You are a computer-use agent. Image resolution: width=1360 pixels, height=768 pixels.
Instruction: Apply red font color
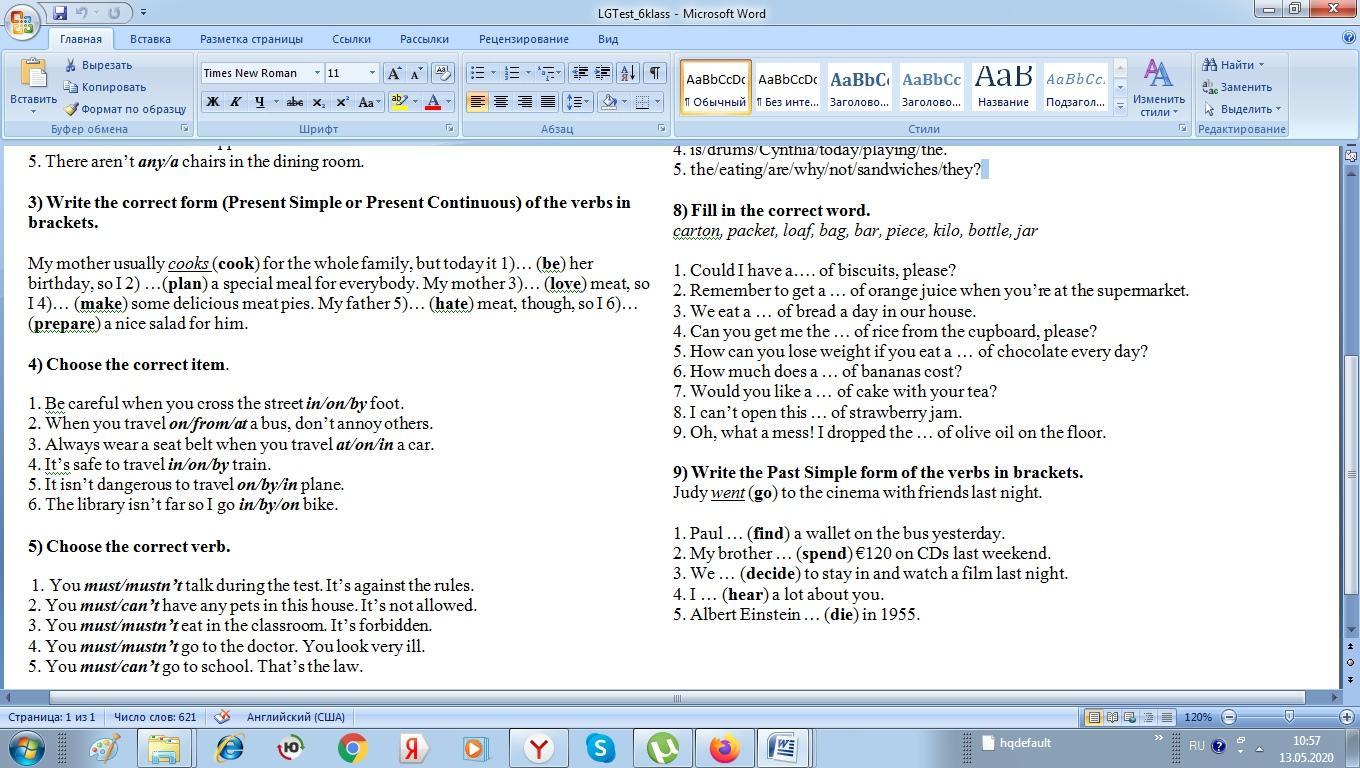[433, 102]
